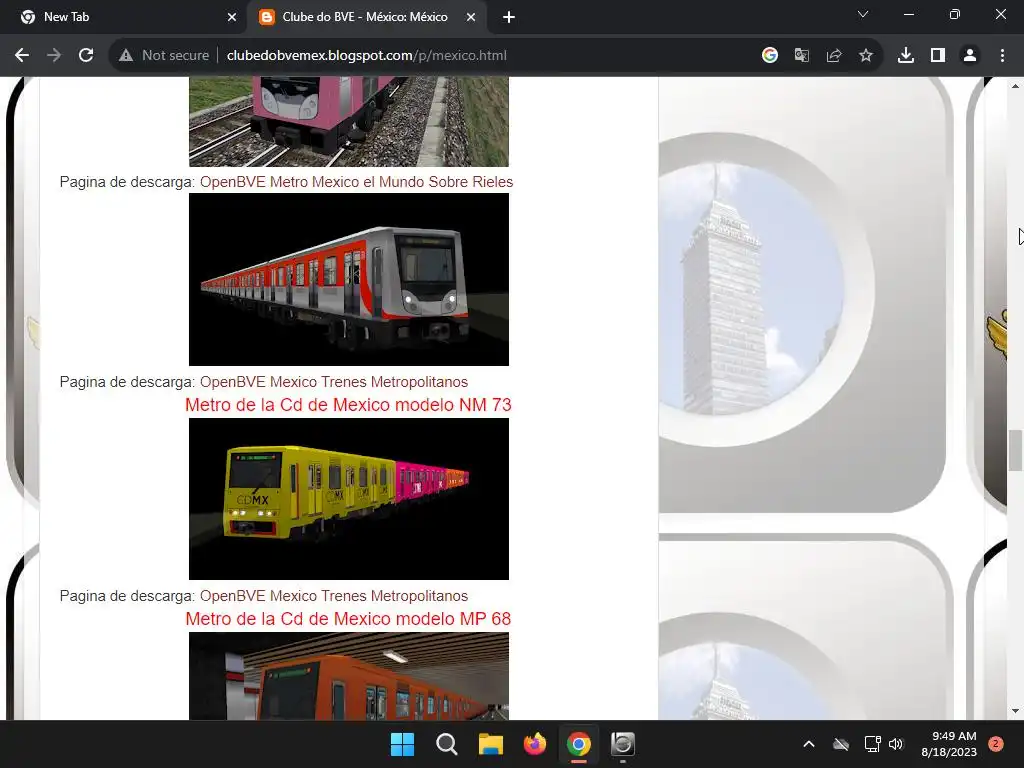Open OpenBVE Mexico Trenes Metropolitanos link above MP 68
The image size is (1024, 768).
(x=334, y=596)
